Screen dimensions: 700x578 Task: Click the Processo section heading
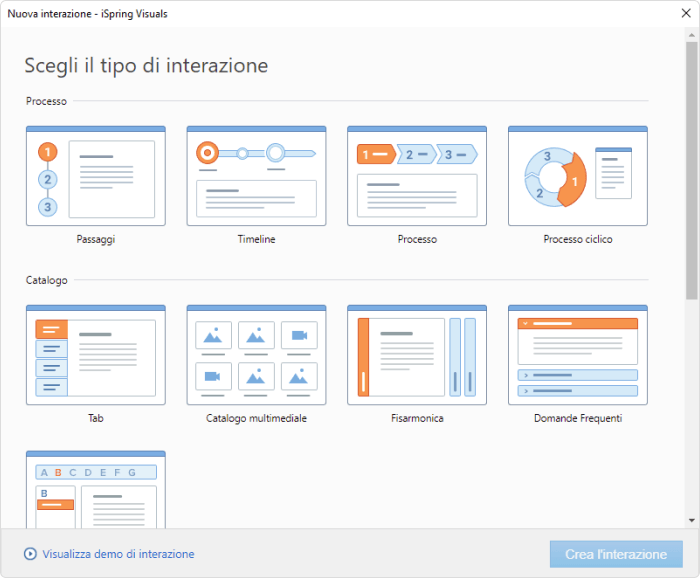pos(46,101)
